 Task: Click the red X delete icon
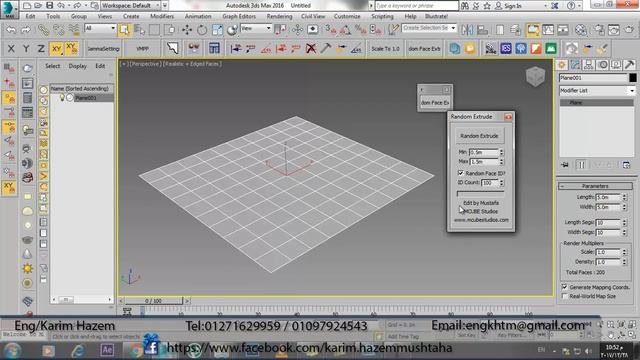(x=311, y=48)
